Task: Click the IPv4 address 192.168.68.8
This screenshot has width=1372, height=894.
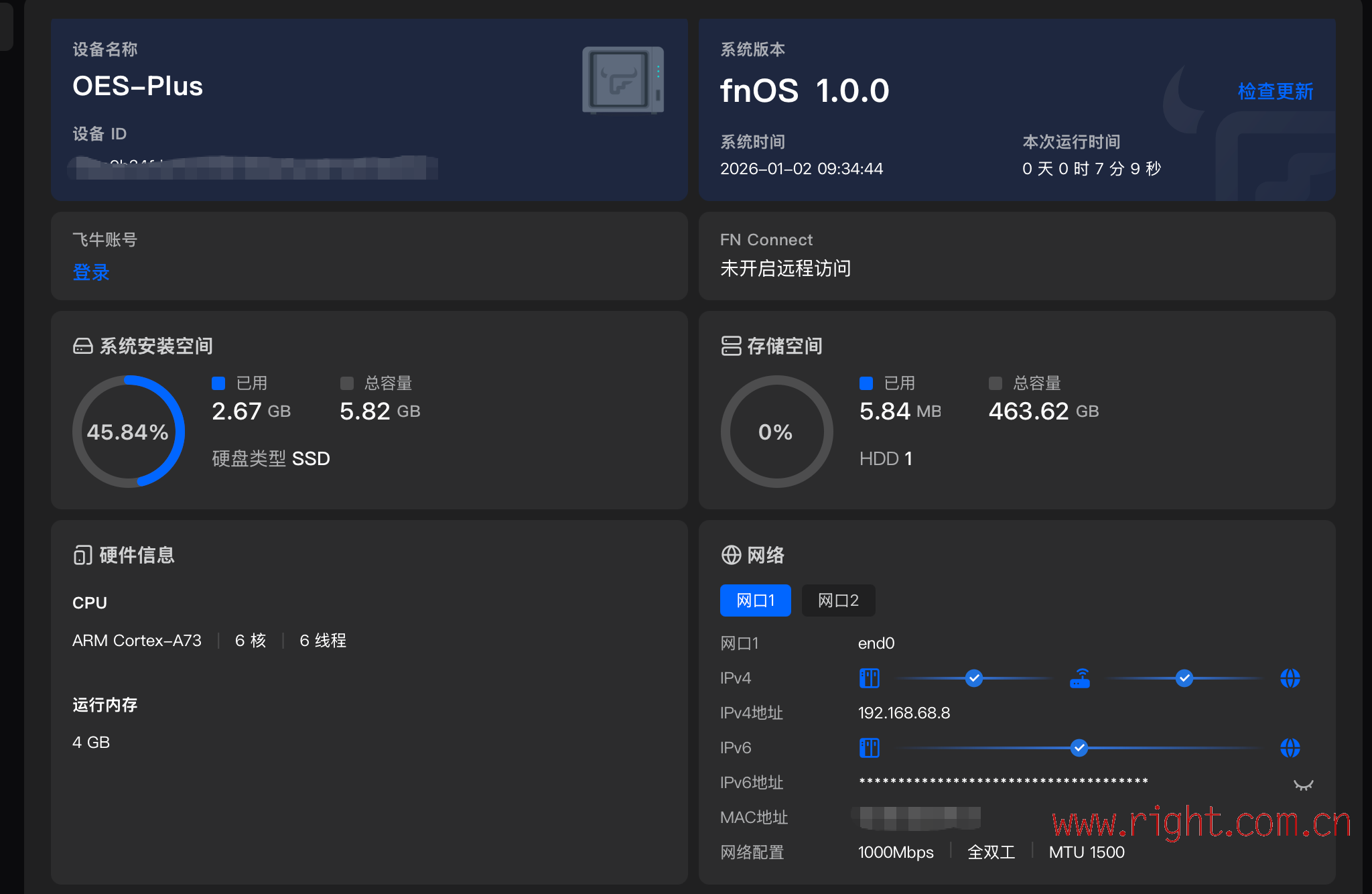Action: (904, 713)
